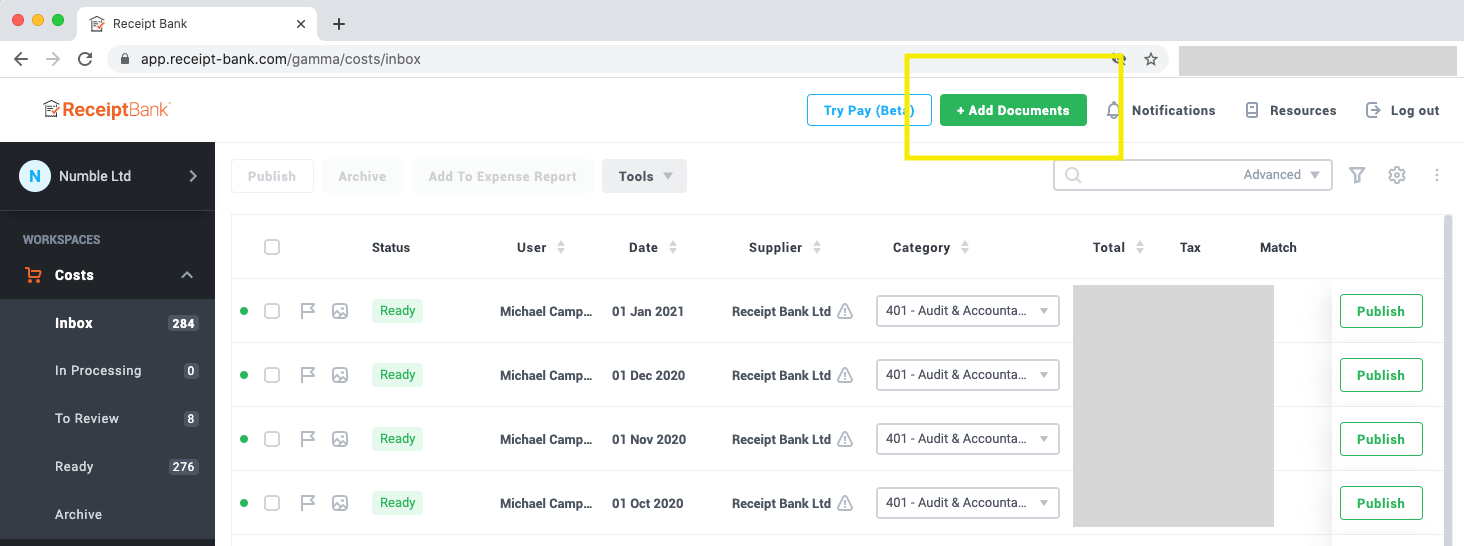Reload the browser page
The height and width of the screenshot is (546, 1464).
point(85,59)
